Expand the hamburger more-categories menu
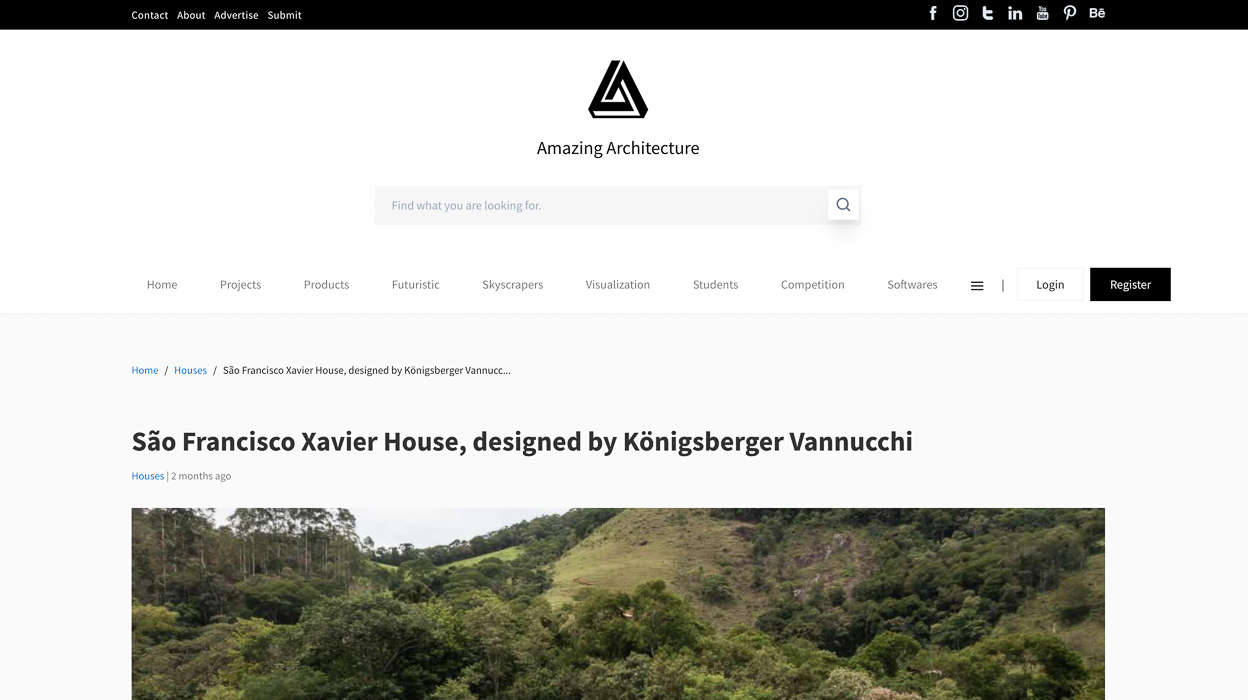The height and width of the screenshot is (700, 1248). (x=977, y=285)
